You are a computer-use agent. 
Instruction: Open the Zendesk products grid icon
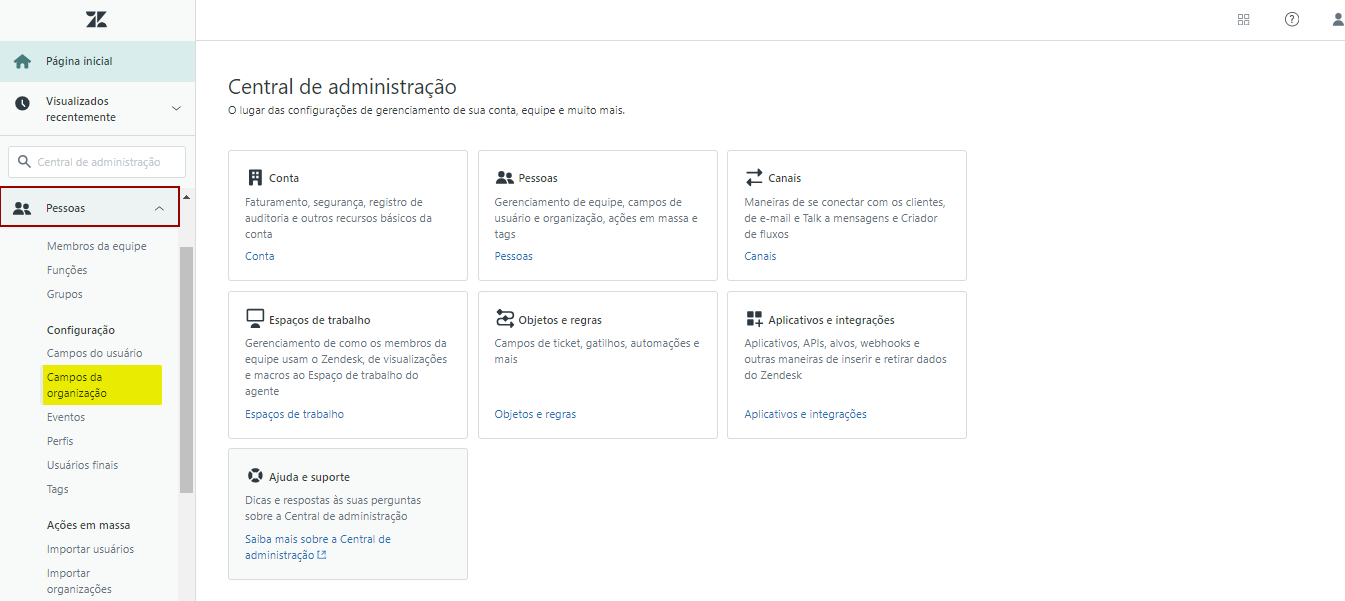point(1244,19)
